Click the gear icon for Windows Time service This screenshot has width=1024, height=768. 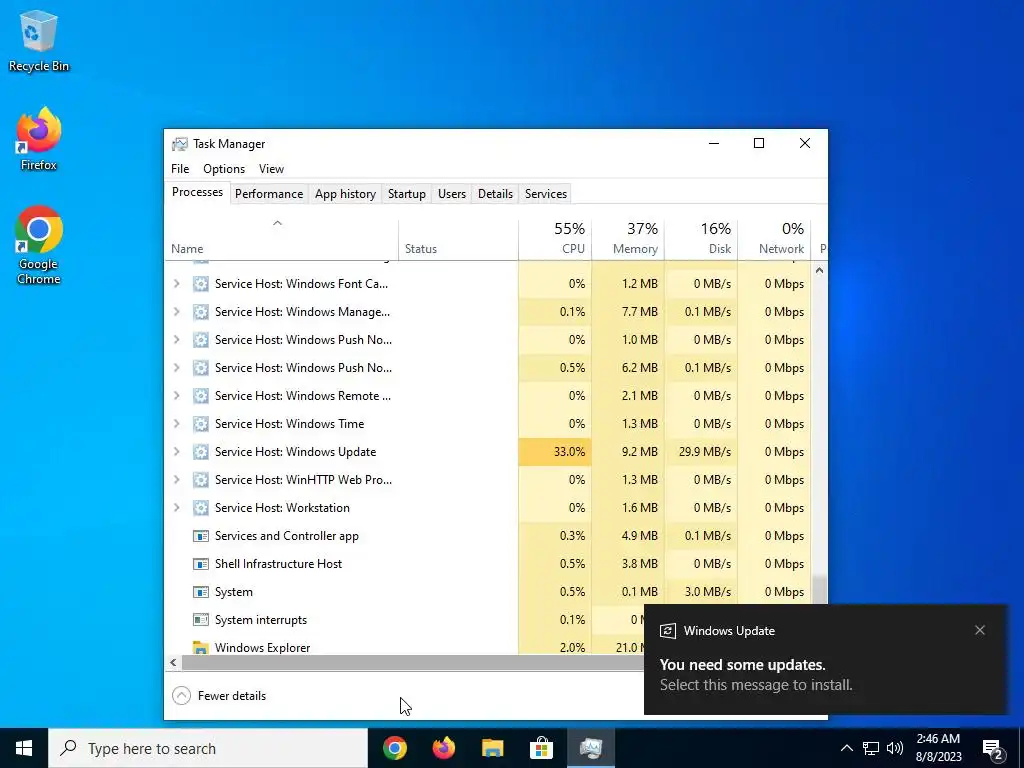200,424
